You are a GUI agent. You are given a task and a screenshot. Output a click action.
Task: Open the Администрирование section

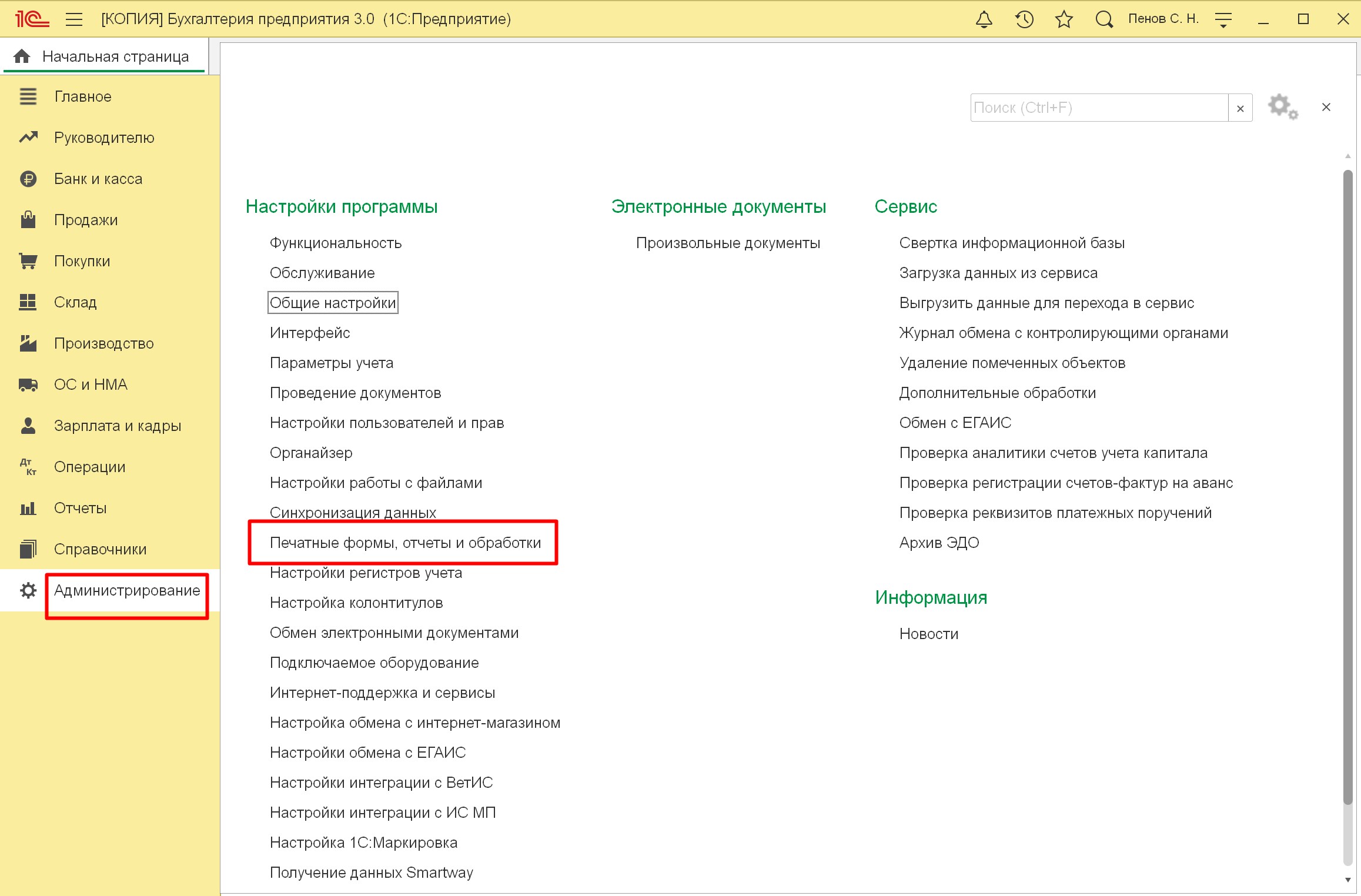127,590
